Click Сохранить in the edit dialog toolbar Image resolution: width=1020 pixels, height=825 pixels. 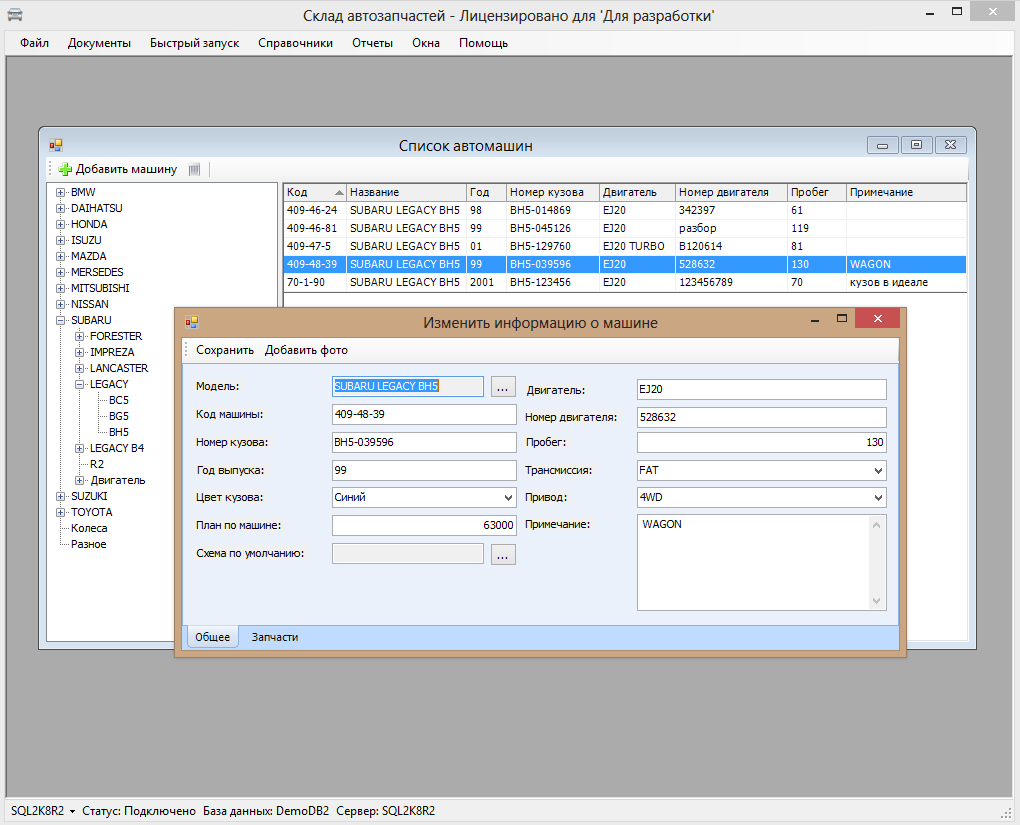click(225, 350)
